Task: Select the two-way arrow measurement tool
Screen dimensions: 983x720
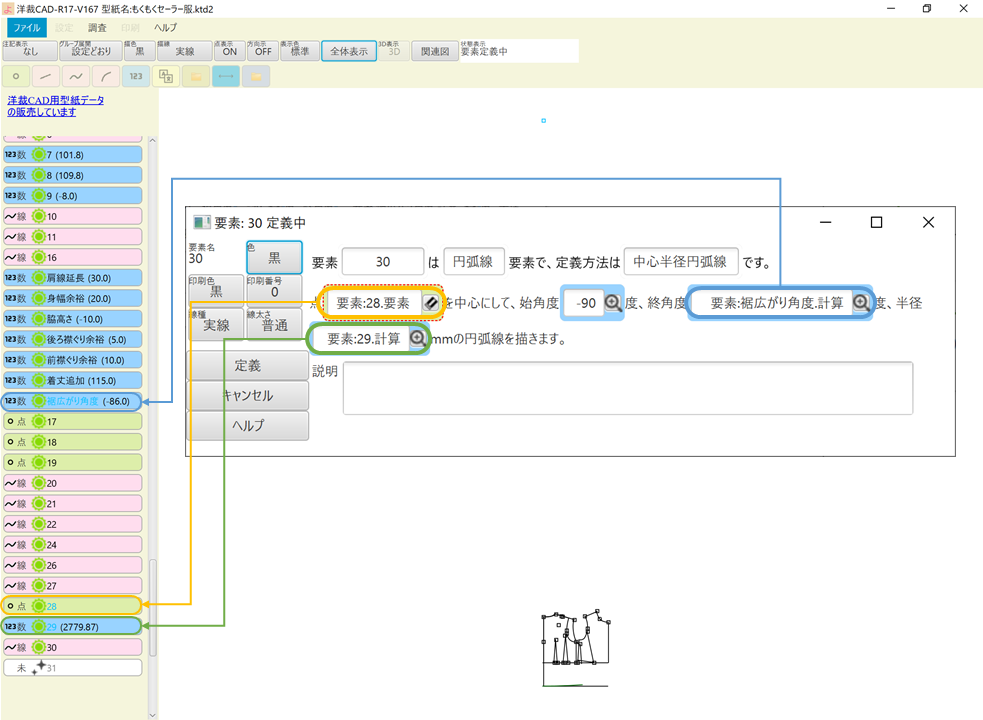Action: coord(225,75)
